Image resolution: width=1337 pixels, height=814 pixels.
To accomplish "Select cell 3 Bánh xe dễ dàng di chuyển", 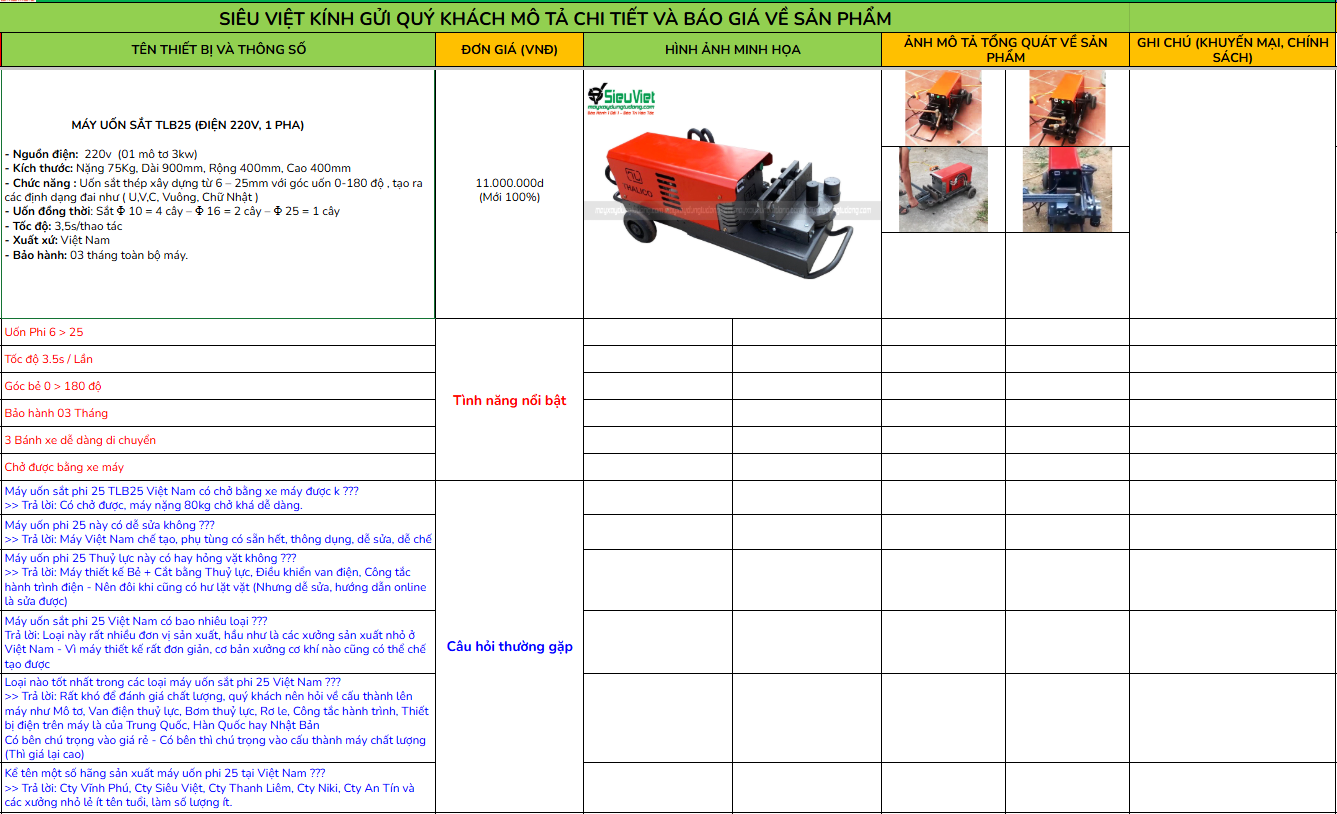I will coord(218,440).
